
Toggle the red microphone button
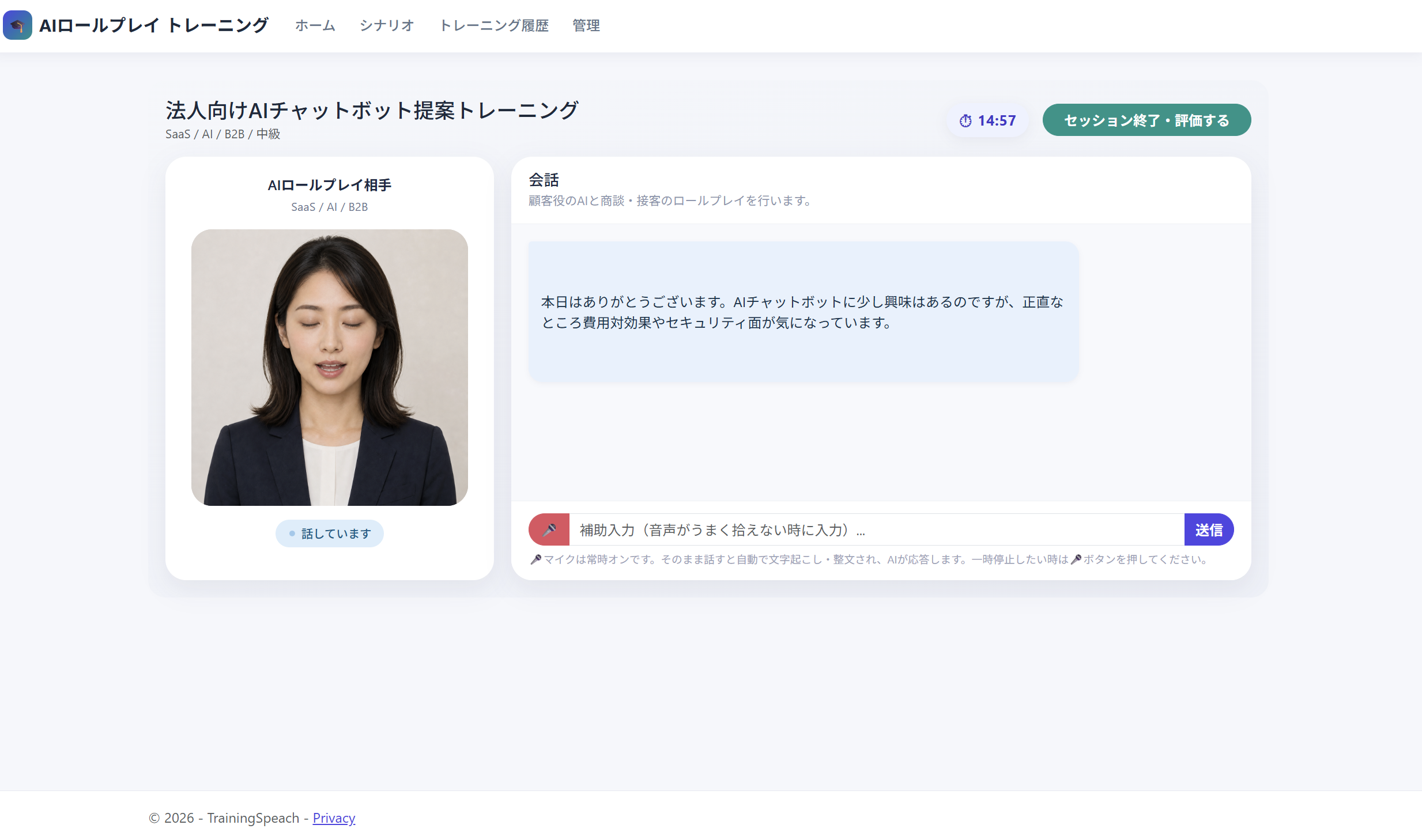click(x=549, y=529)
